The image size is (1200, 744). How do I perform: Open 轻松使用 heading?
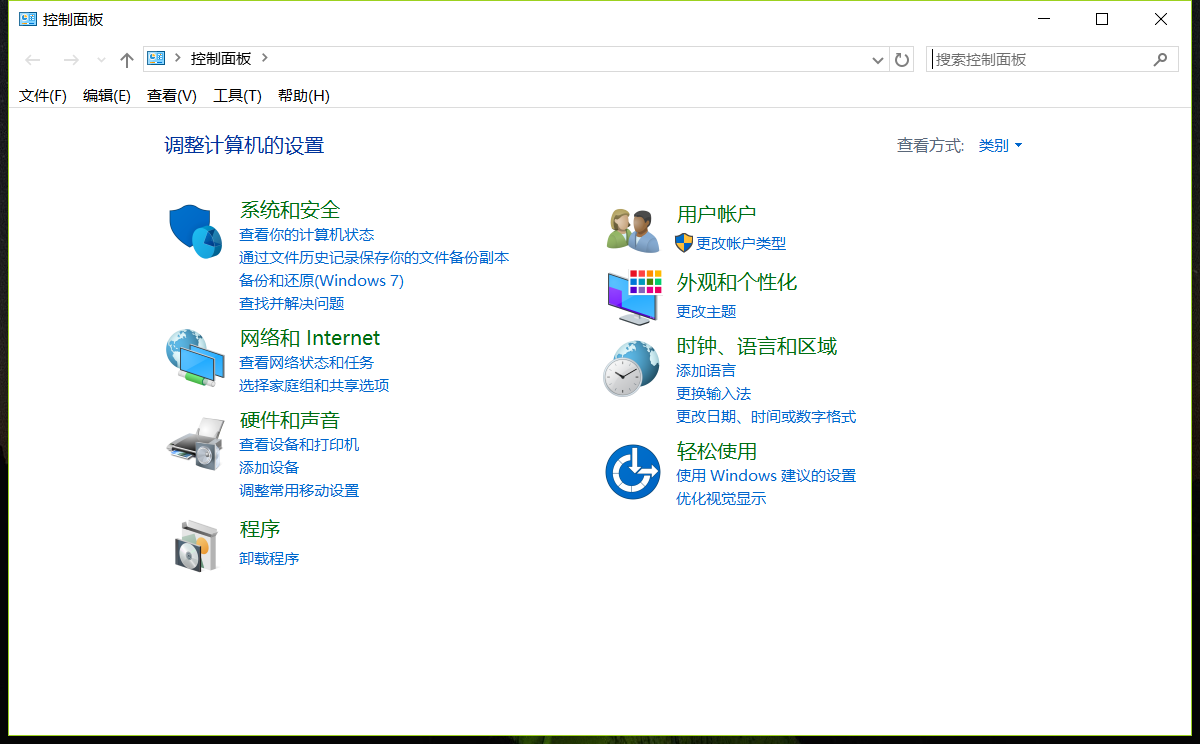click(x=717, y=452)
